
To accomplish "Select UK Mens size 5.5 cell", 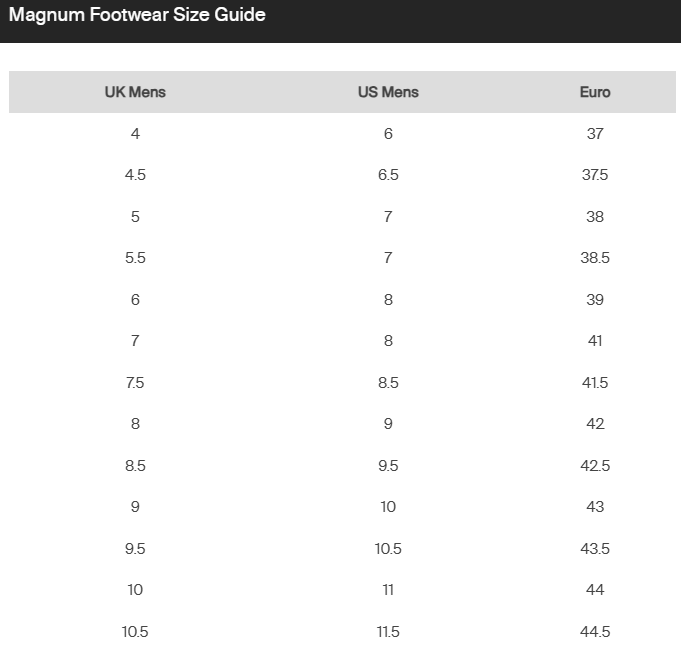I will pos(135,258).
